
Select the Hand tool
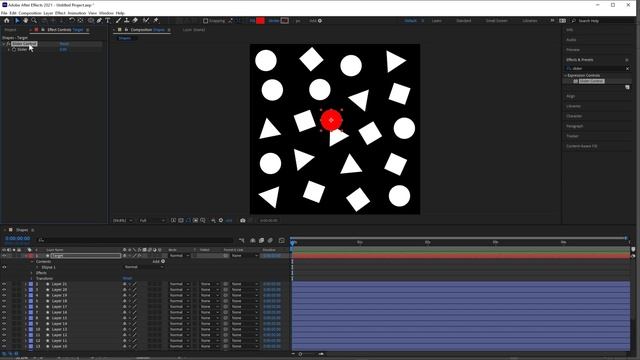(x=25, y=20)
